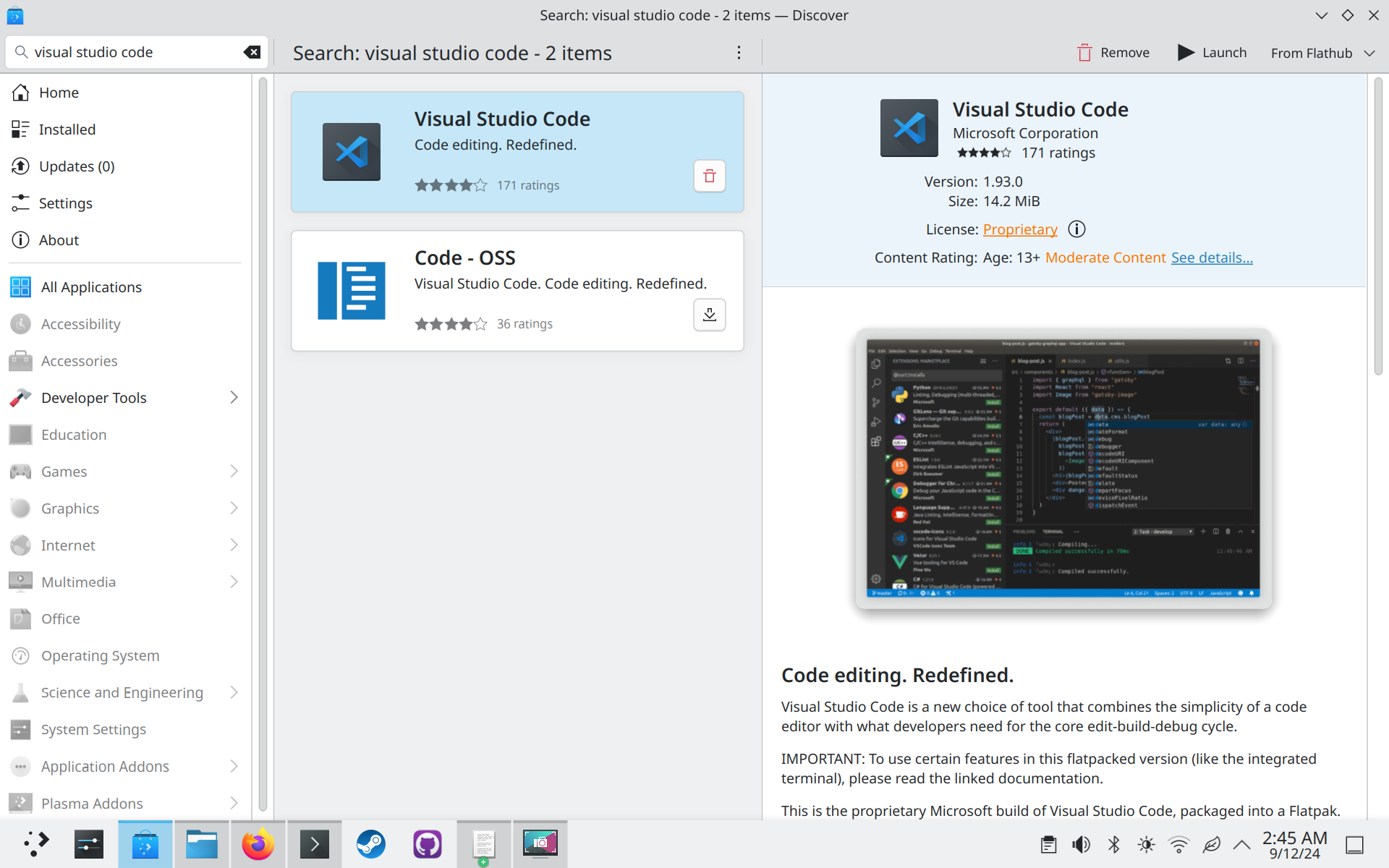
Task: Open the clock and date widget
Action: pos(1295,845)
